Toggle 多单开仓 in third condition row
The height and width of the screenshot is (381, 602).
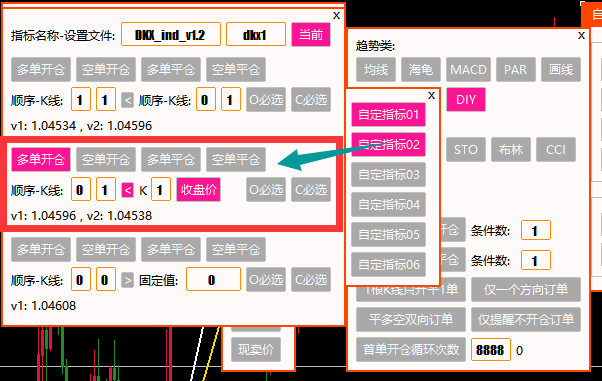41,250
